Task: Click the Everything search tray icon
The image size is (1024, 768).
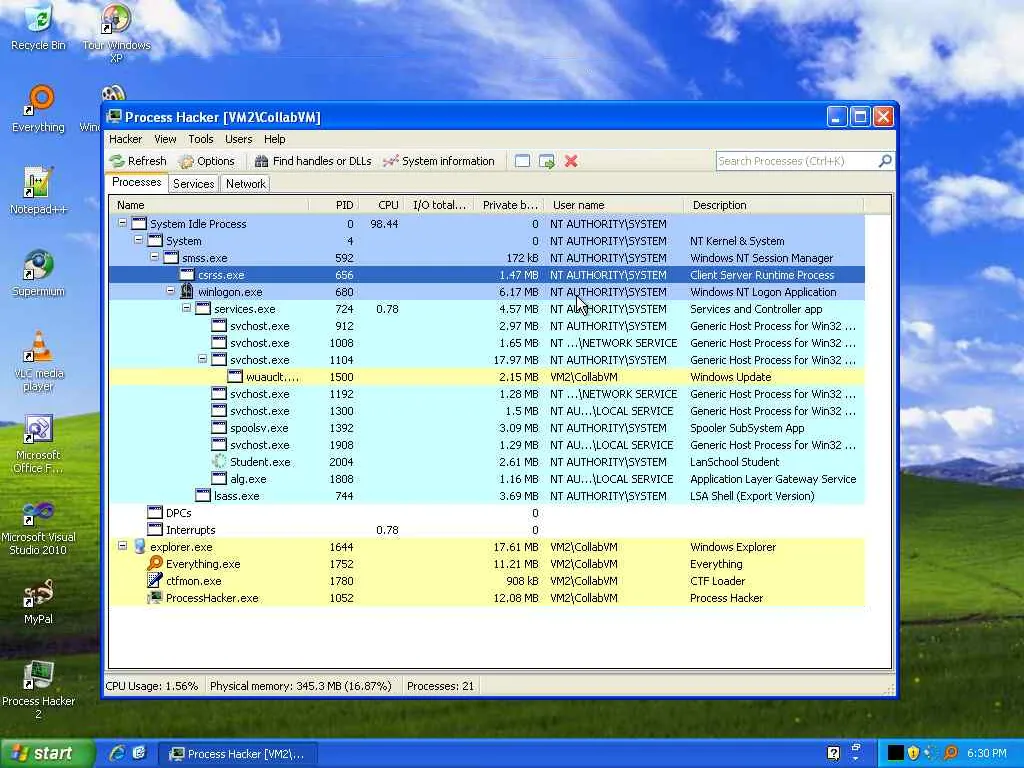Action: [x=951, y=753]
